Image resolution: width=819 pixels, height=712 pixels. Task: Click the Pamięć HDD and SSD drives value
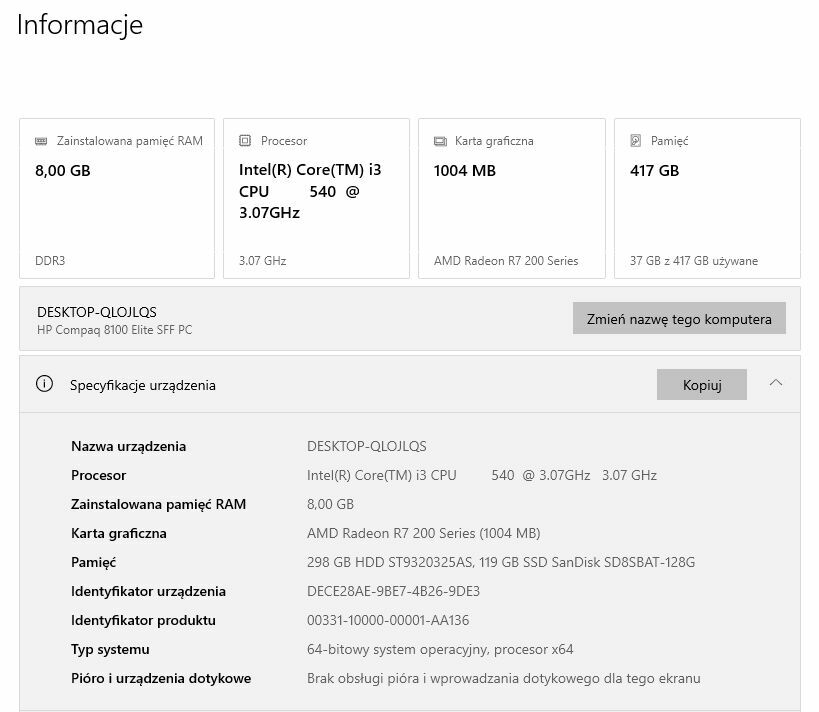pyautogui.click(x=500, y=562)
